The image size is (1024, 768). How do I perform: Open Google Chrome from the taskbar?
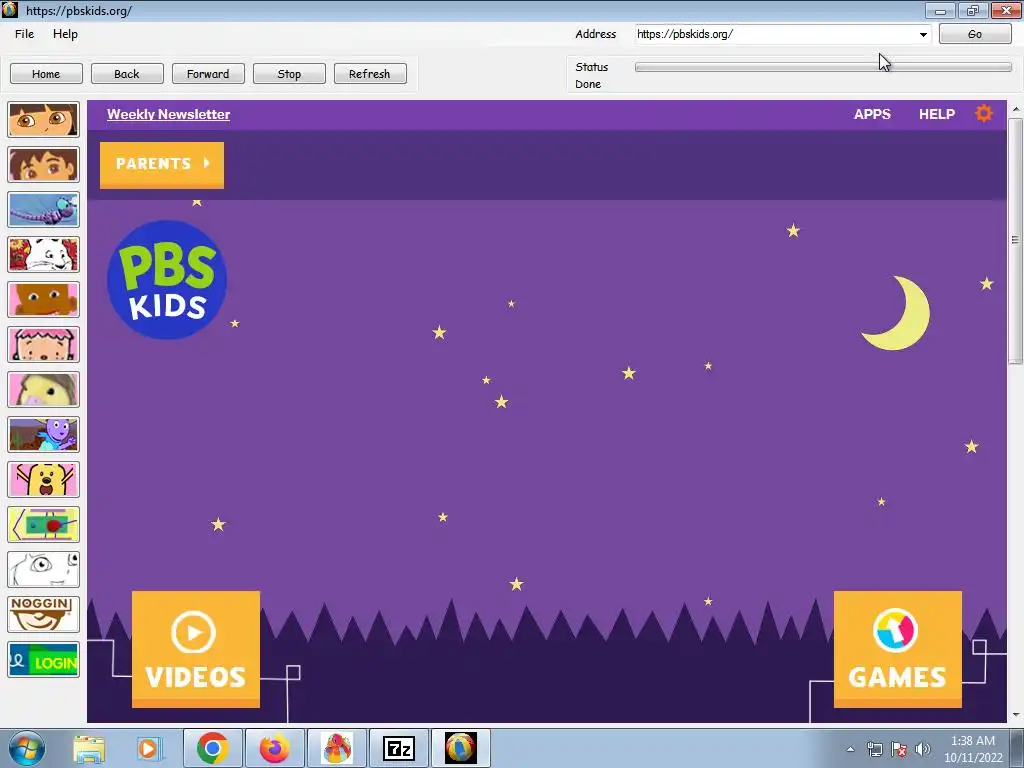(213, 748)
